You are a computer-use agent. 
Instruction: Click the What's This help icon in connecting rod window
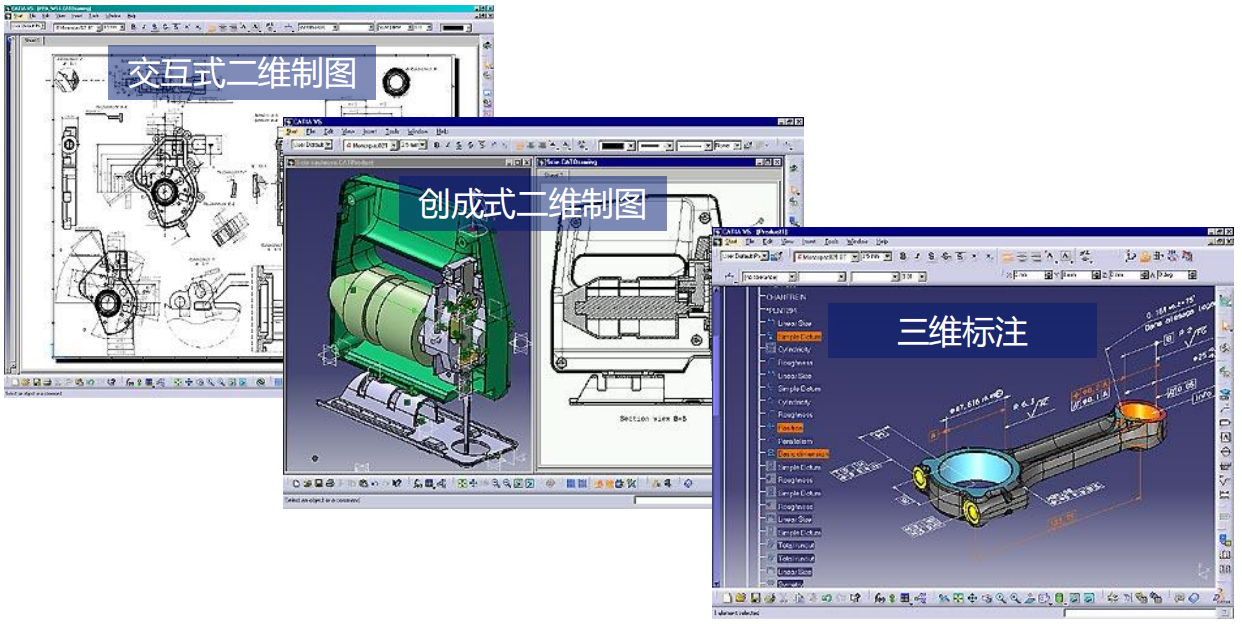[856, 599]
